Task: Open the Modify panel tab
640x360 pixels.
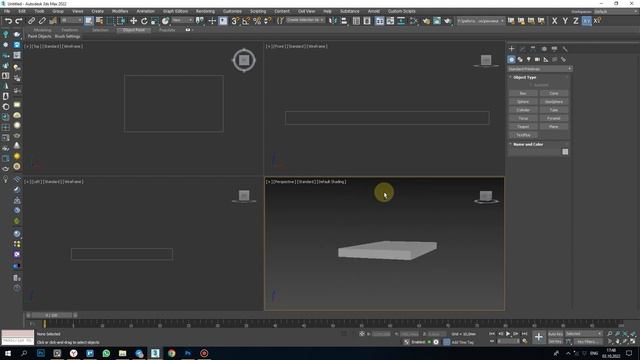Action: (x=522, y=49)
